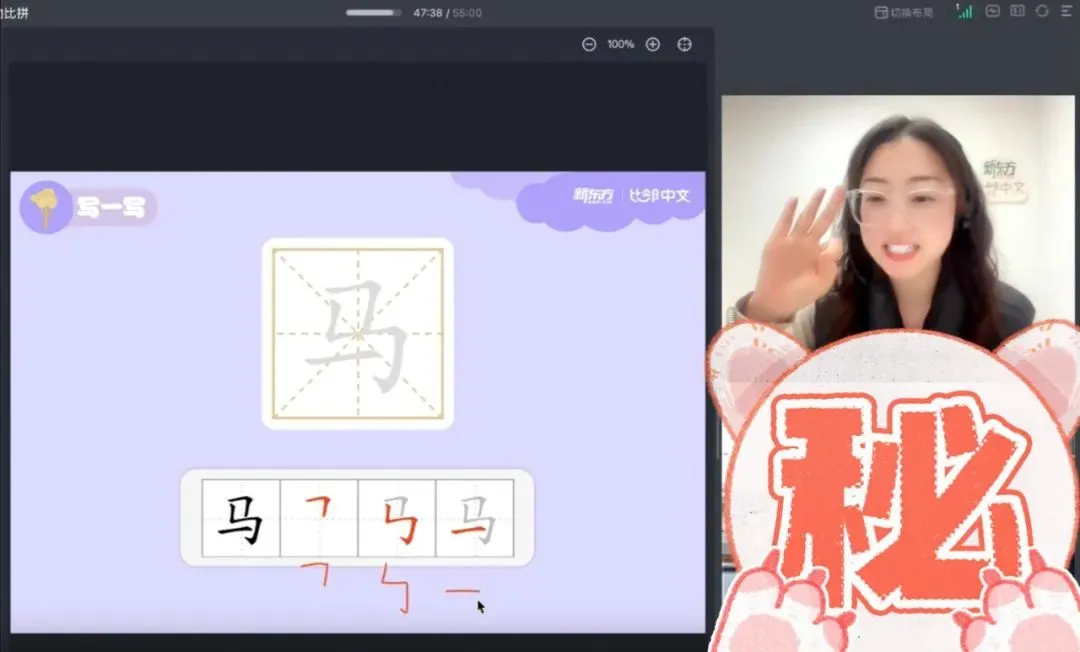Viewport: 1080px width, 652px height.
Task: Click the 切换布局 switch layout button
Action: [904, 12]
